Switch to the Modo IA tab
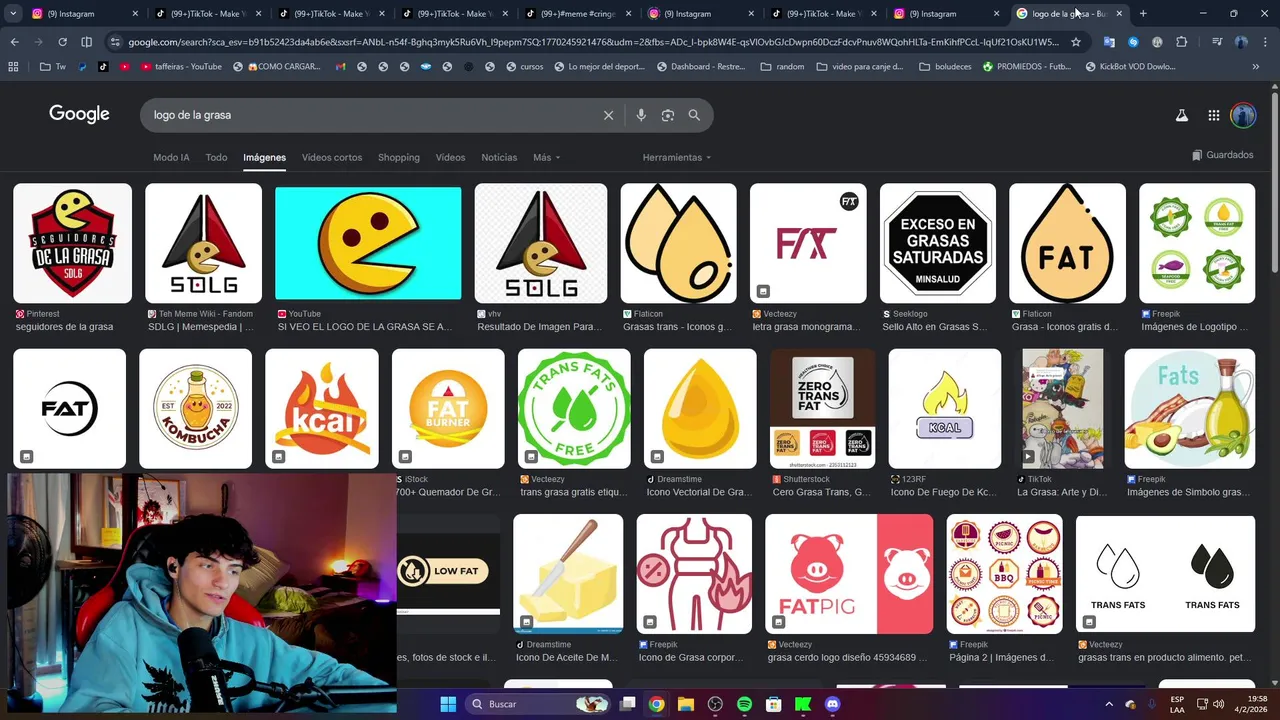Screen dimensions: 1280x720 click(171, 157)
